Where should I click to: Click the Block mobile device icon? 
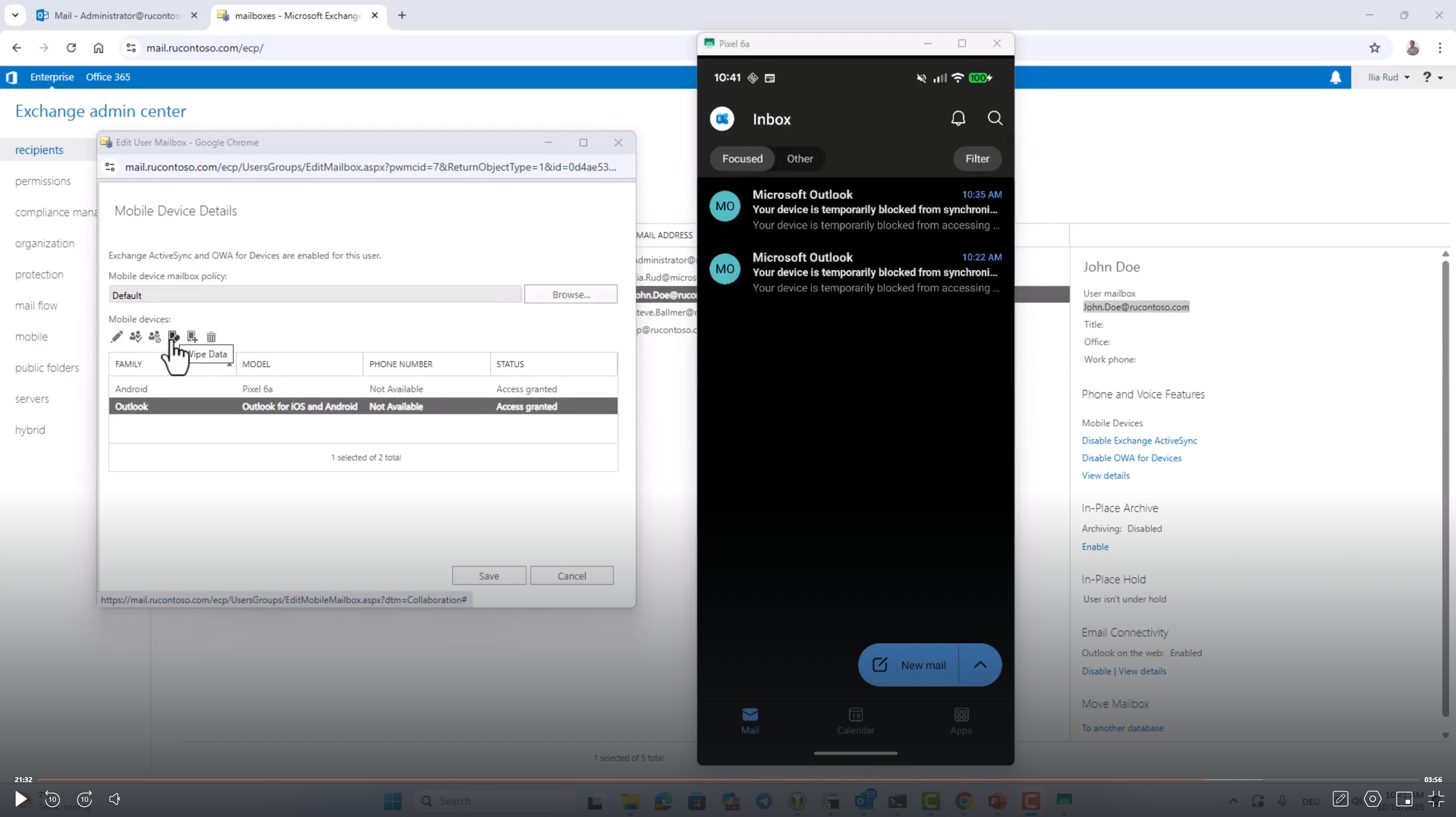point(154,337)
